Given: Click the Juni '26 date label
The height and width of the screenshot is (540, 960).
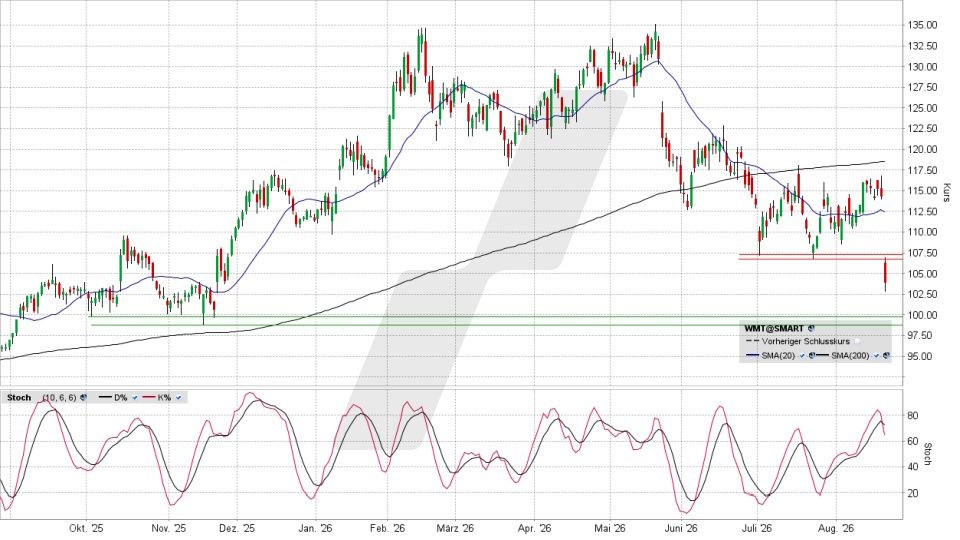Looking at the screenshot, I should click(x=681, y=528).
